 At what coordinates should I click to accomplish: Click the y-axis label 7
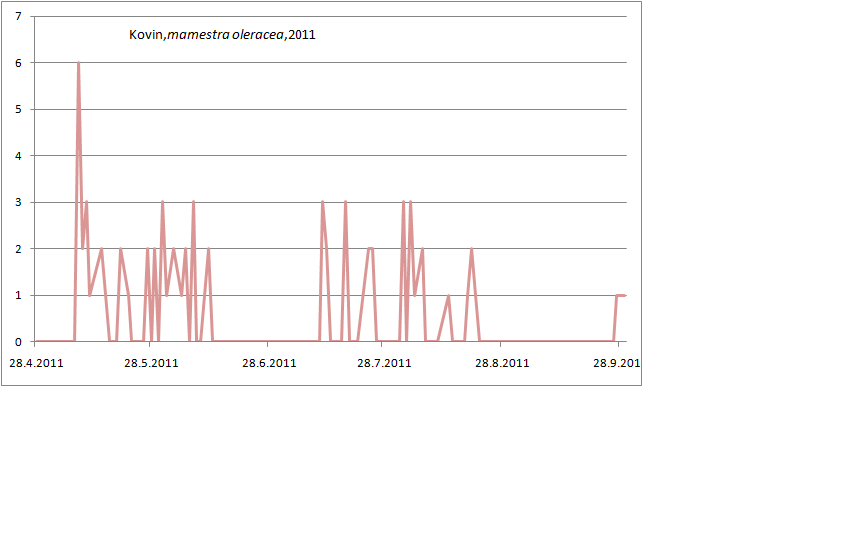18,16
